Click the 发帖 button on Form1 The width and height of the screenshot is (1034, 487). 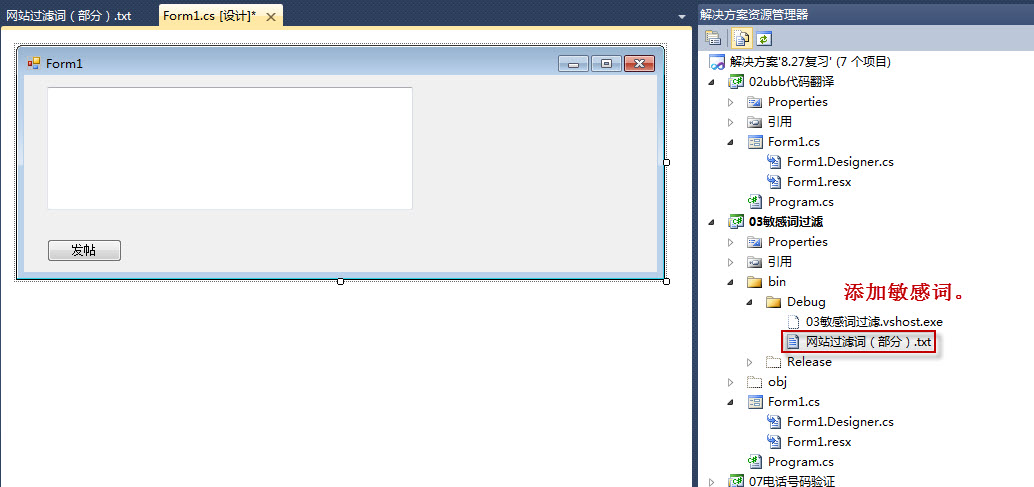coord(84,250)
